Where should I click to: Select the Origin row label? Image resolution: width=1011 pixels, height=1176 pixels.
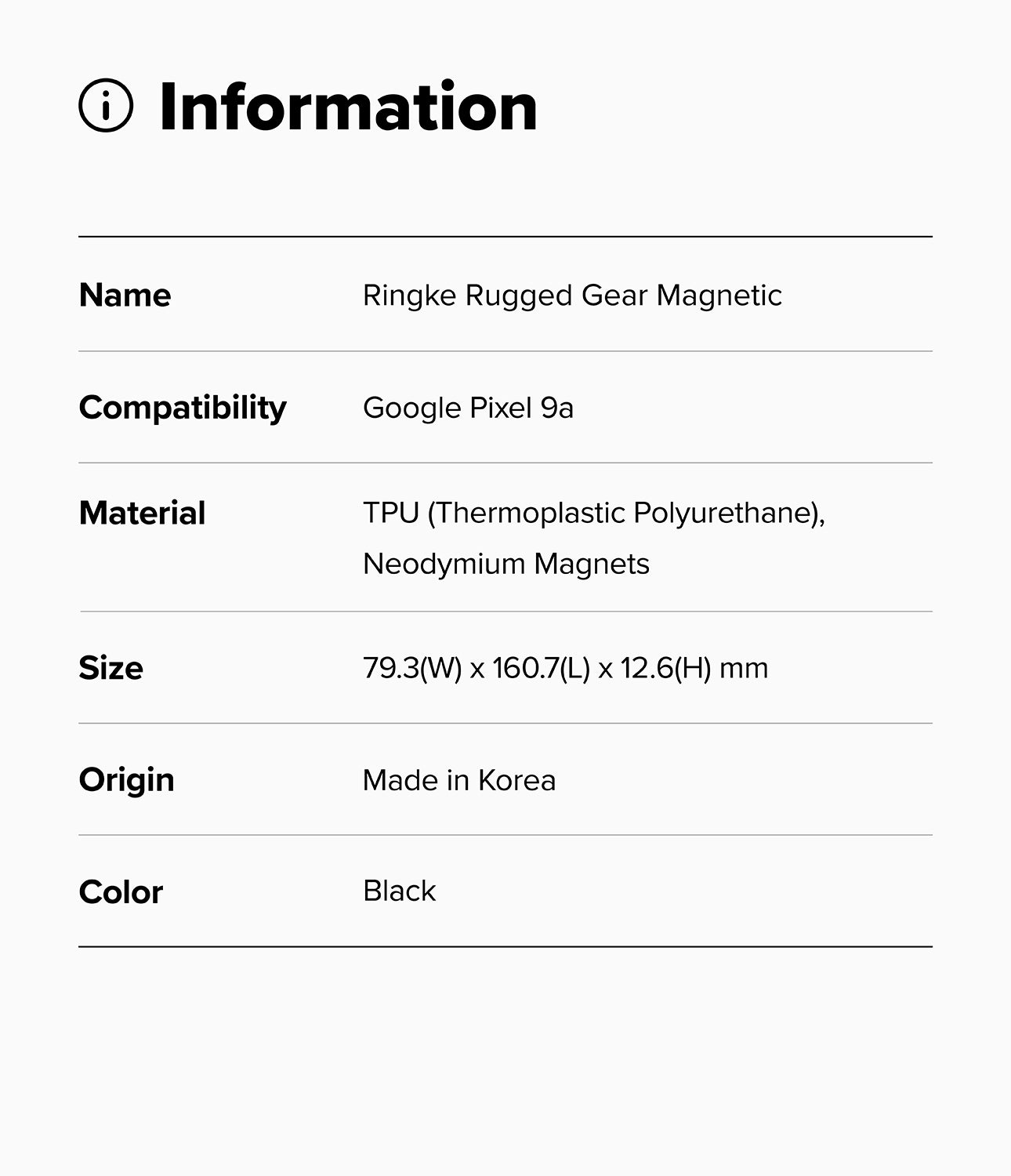(126, 780)
